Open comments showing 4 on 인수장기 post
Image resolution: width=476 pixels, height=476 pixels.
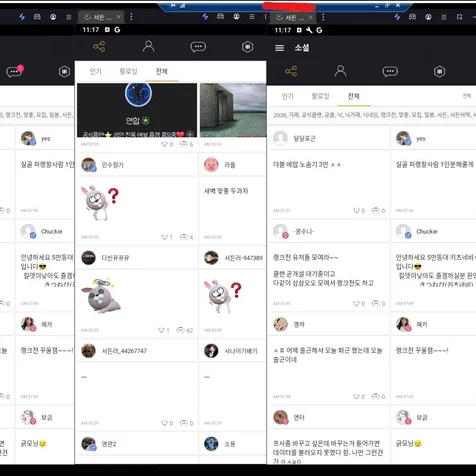[x=187, y=237]
